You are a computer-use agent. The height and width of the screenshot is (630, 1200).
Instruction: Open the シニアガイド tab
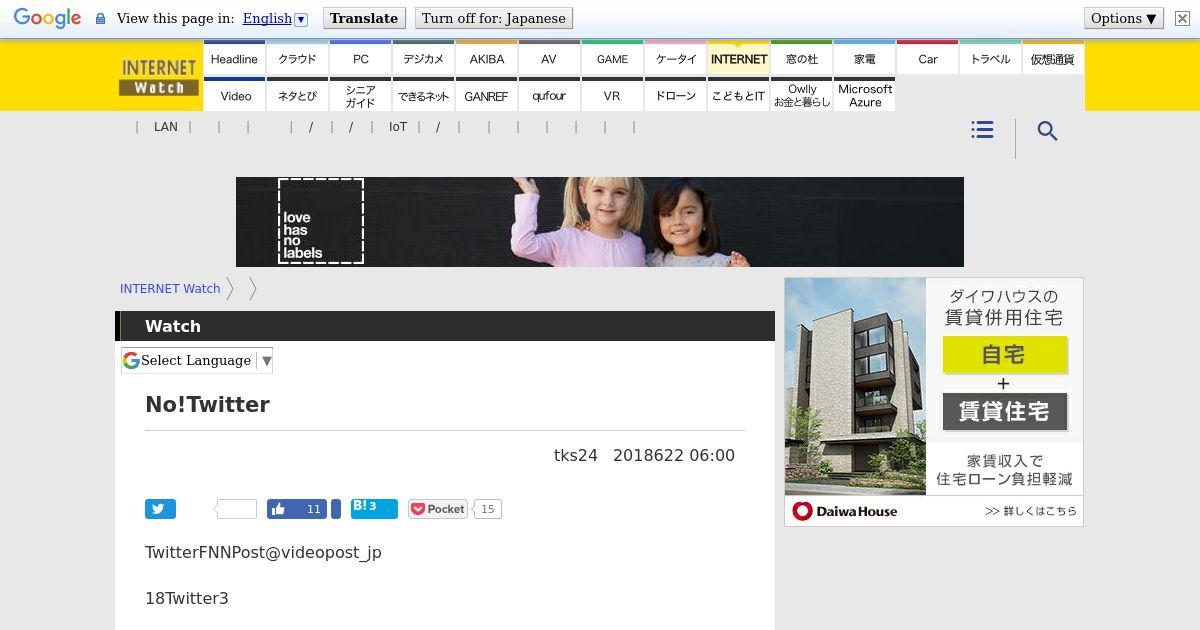(x=360, y=95)
